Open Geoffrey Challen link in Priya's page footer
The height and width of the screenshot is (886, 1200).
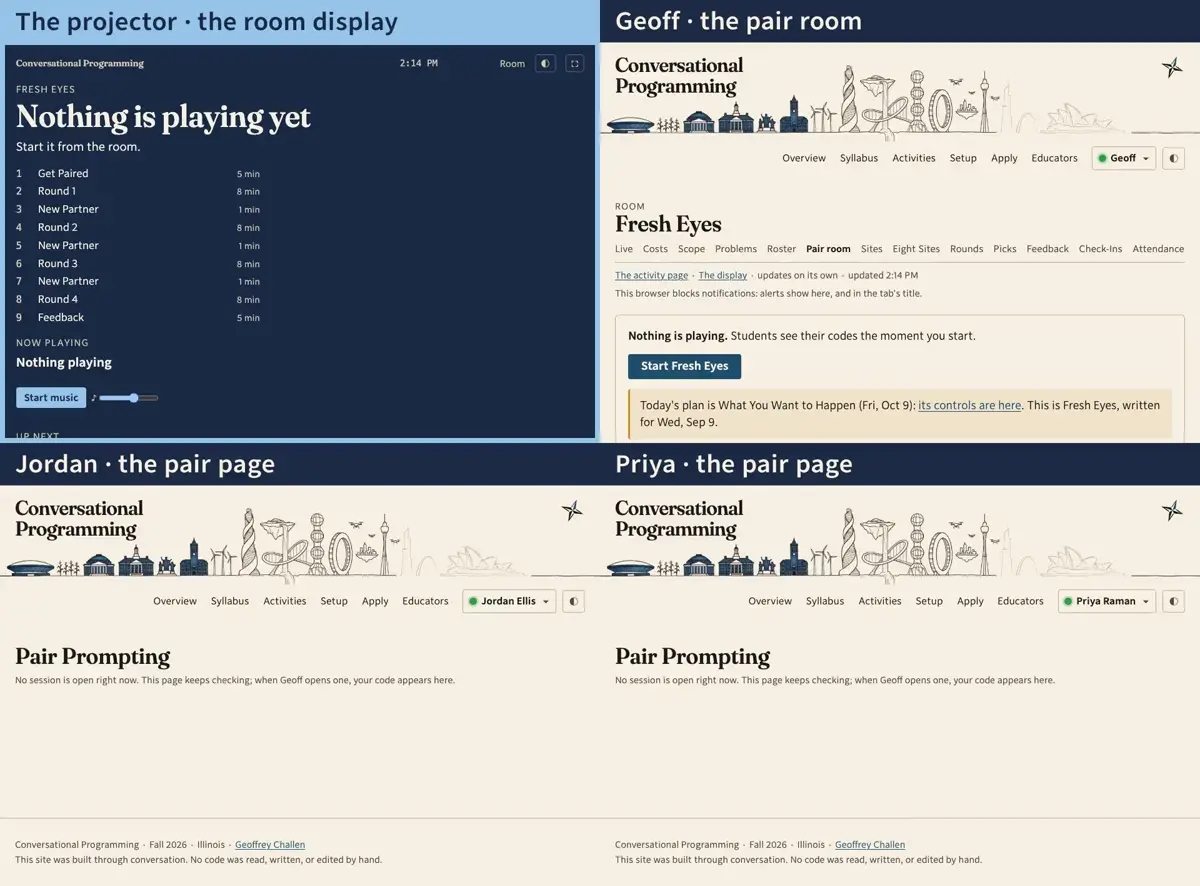870,845
